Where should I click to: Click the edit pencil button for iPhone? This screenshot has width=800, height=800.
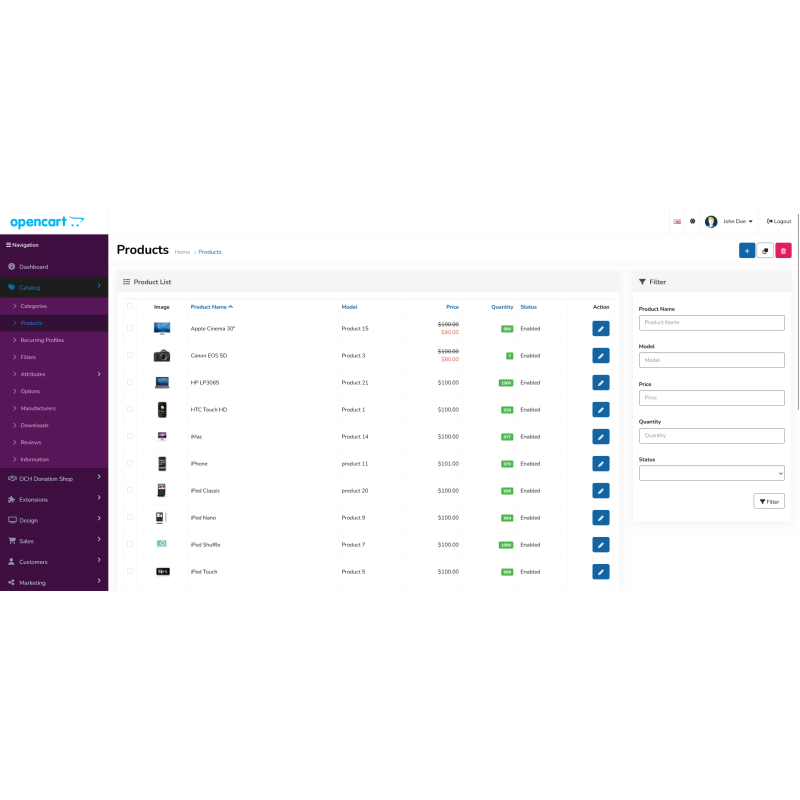pyautogui.click(x=600, y=463)
